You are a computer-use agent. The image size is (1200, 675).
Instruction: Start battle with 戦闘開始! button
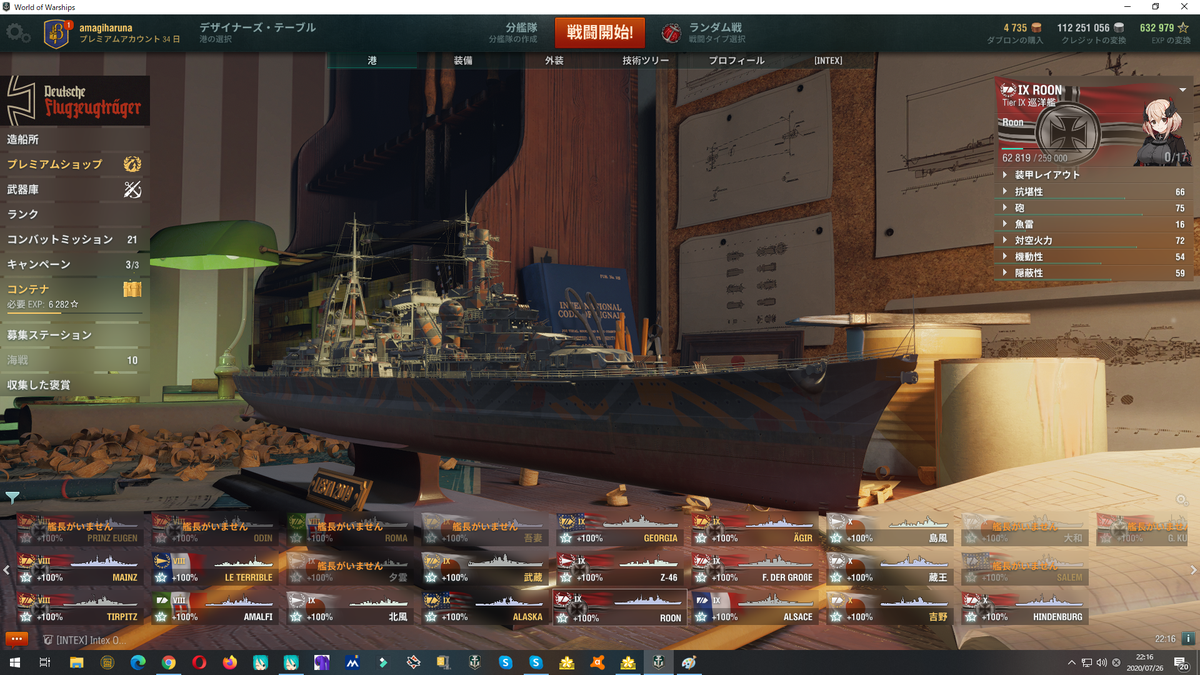point(600,32)
